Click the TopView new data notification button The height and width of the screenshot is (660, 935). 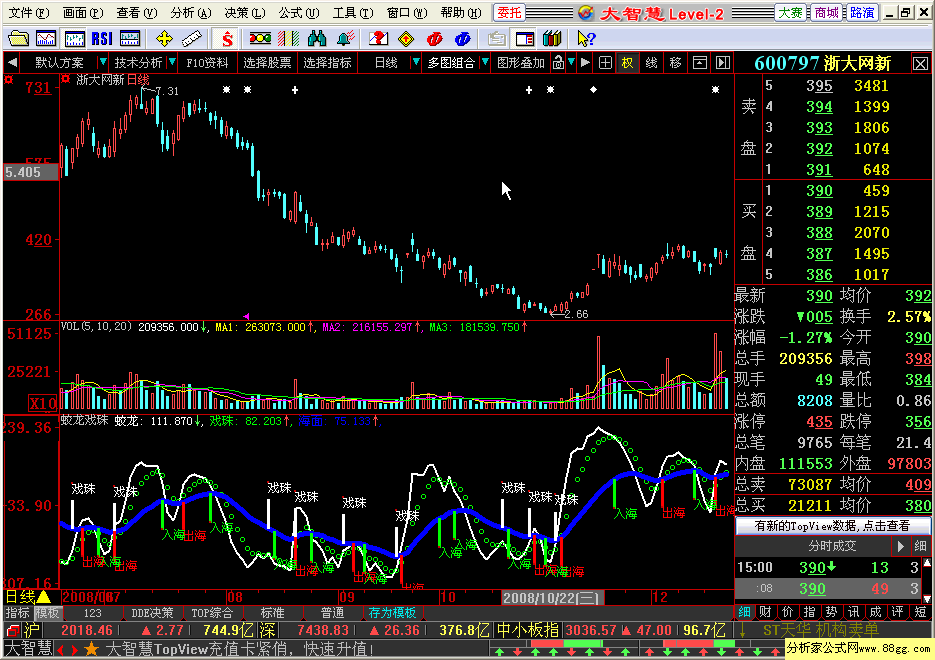pos(832,525)
